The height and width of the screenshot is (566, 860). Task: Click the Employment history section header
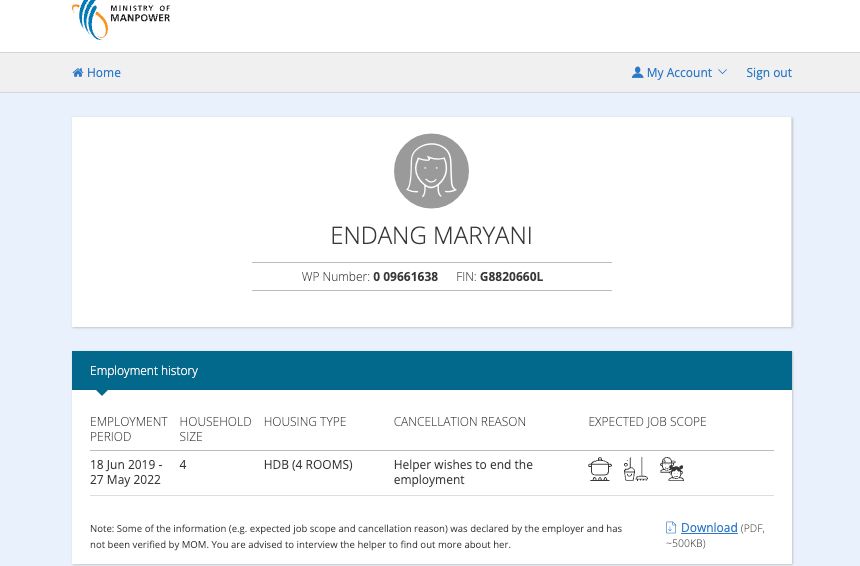tap(144, 371)
